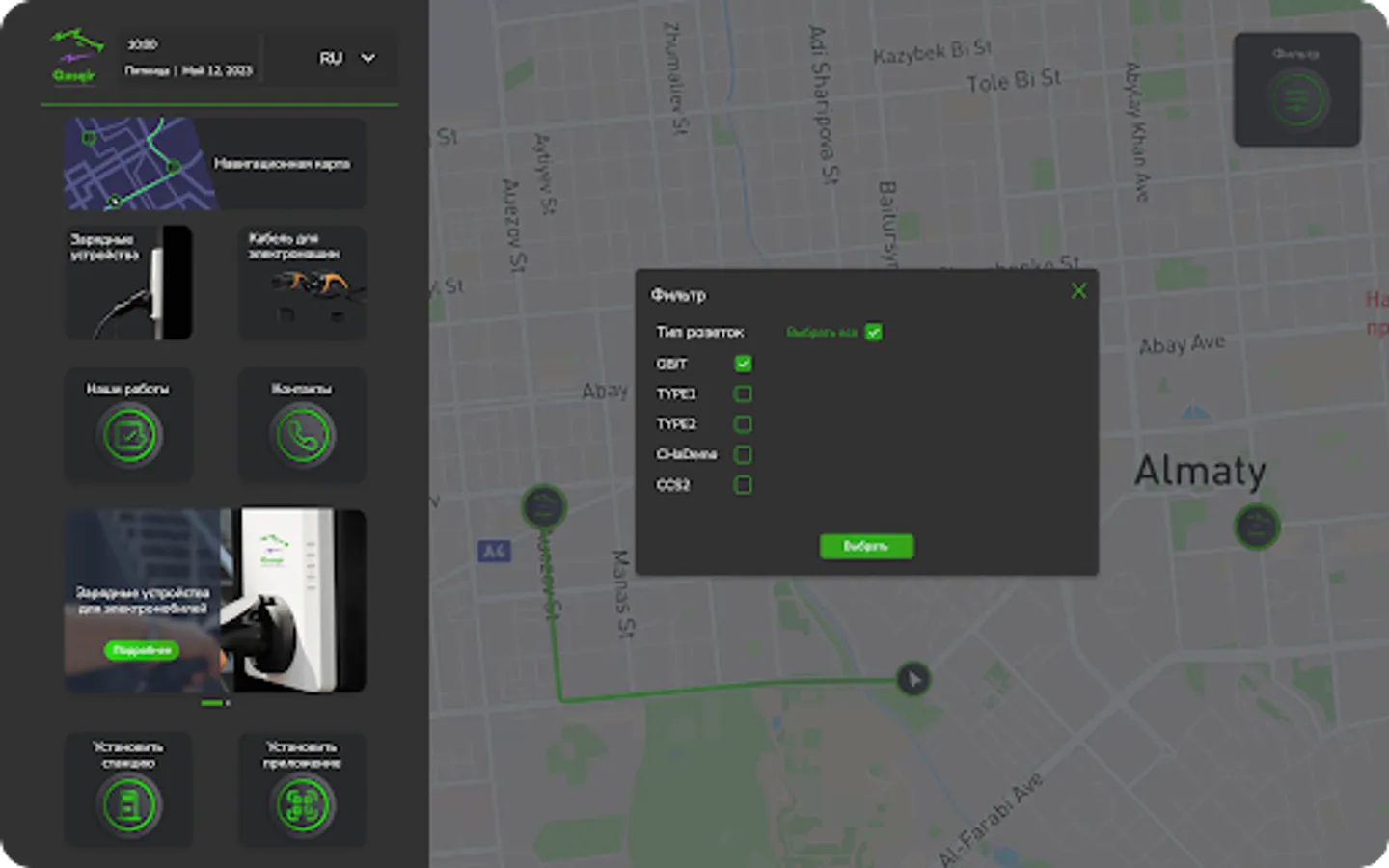Click the navigation arrow marker on the route
The width and height of the screenshot is (1389, 868).
[x=912, y=679]
